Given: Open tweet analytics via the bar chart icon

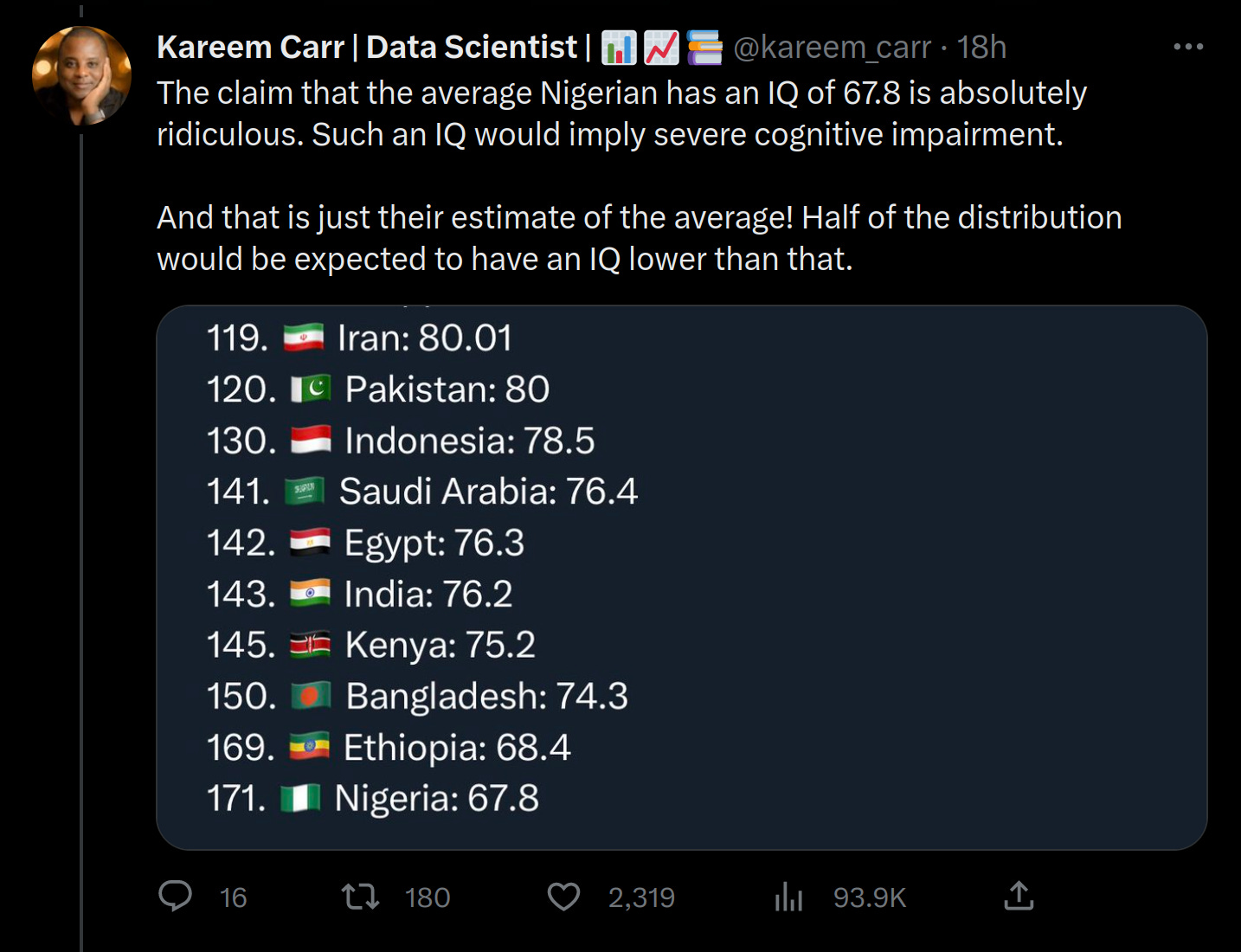Looking at the screenshot, I should tap(788, 897).
